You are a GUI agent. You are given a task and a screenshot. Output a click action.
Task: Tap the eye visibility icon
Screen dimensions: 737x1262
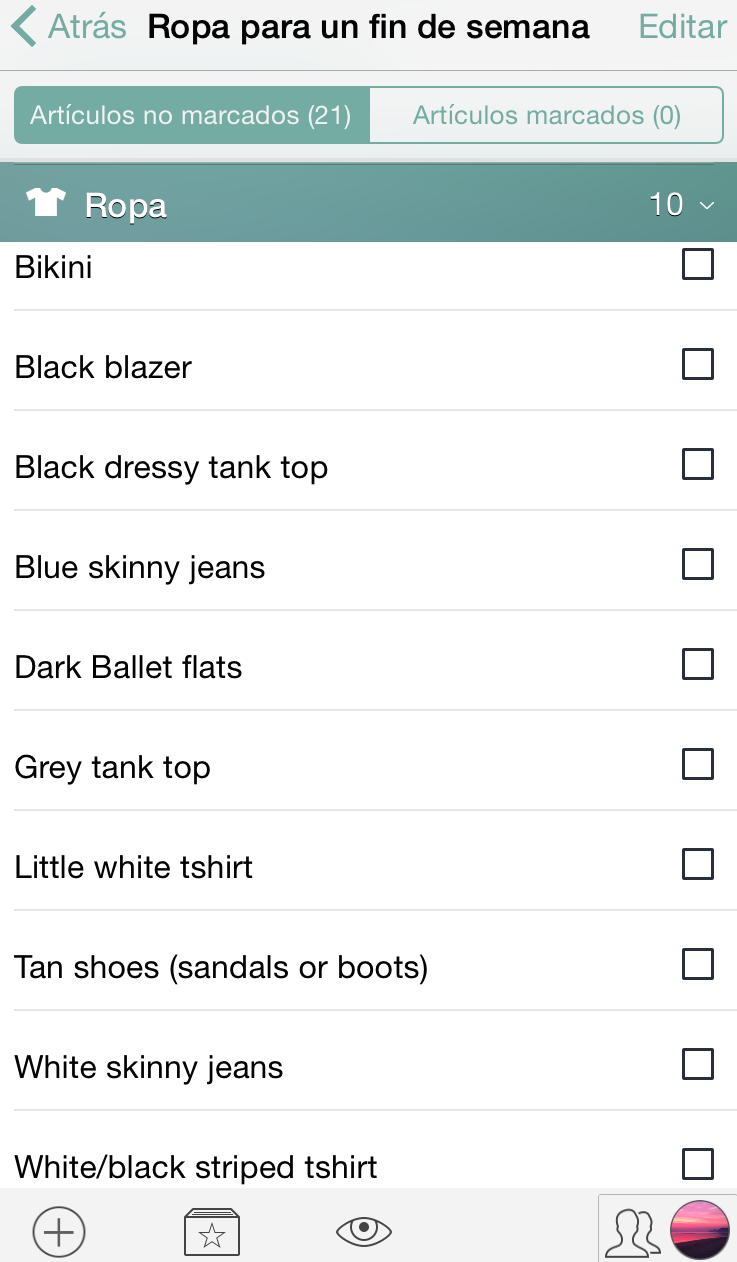click(364, 1231)
